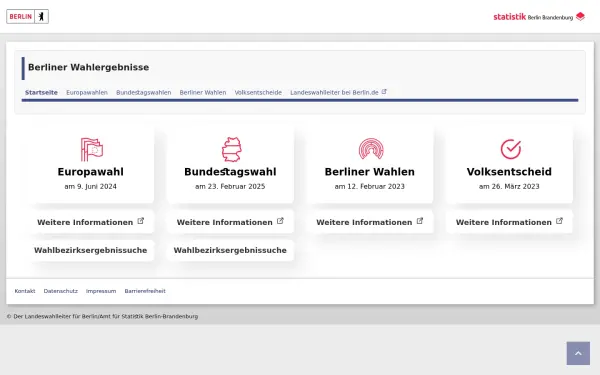This screenshot has height=375, width=600.
Task: Open Wahlbezirksergebnissuche for Bundestagswahl
Action: (x=230, y=250)
